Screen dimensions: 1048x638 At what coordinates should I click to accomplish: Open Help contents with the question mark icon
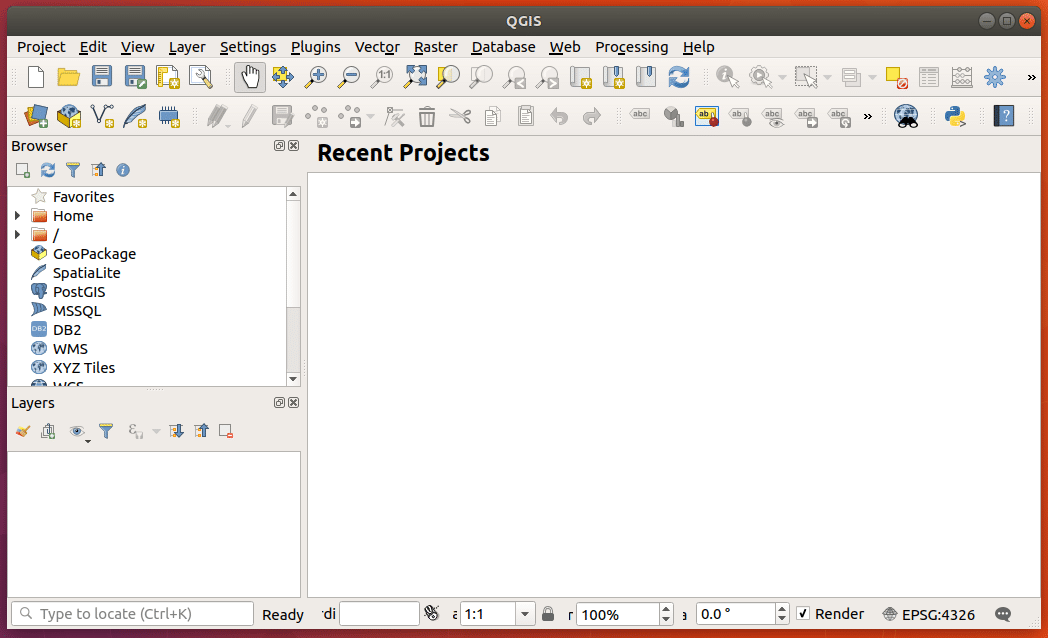point(1004,116)
